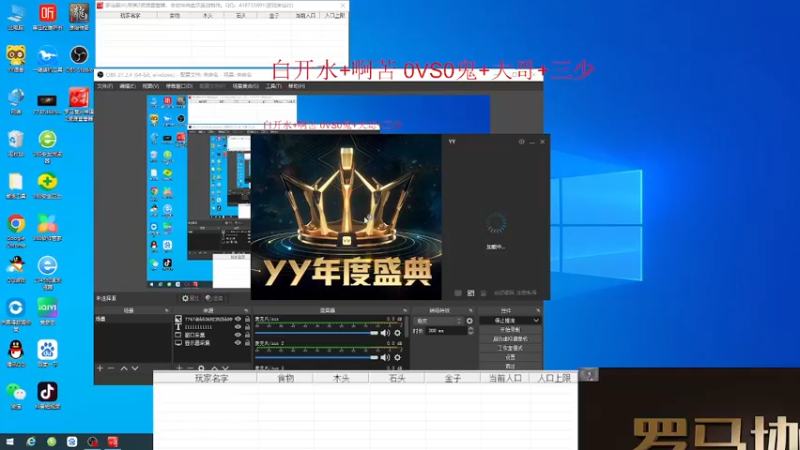The width and height of the screenshot is (800, 450).
Task: Launch the TikTok/Douyin desktop shortcut
Action: (x=47, y=396)
